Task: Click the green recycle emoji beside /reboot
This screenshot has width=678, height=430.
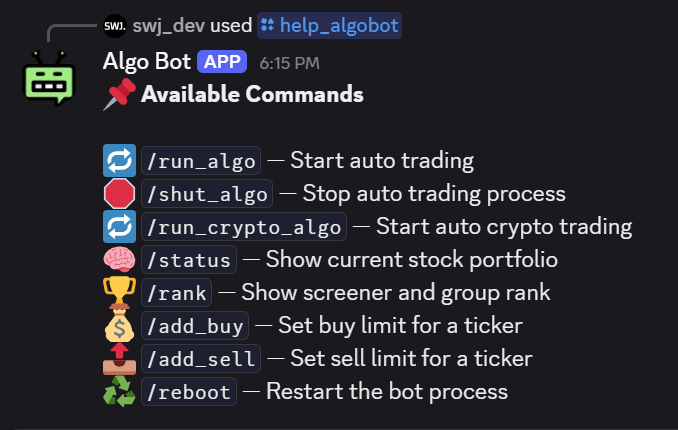Action: (119, 391)
